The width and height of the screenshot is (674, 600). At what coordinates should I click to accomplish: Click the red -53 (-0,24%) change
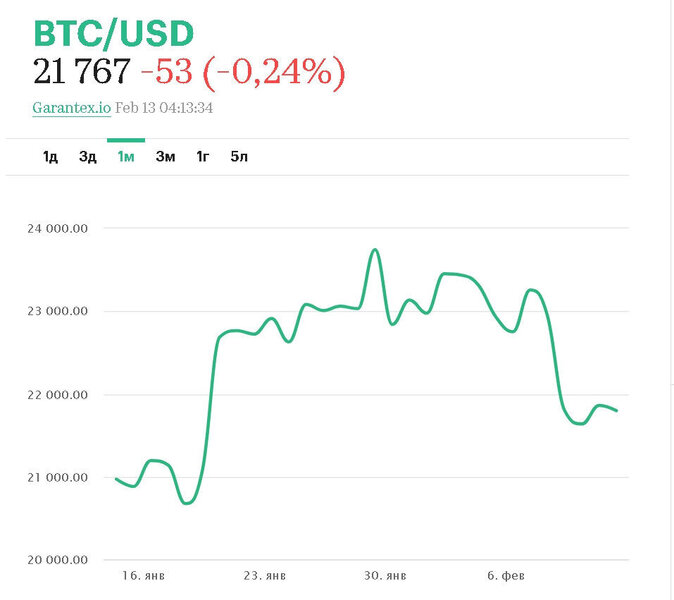pyautogui.click(x=243, y=72)
